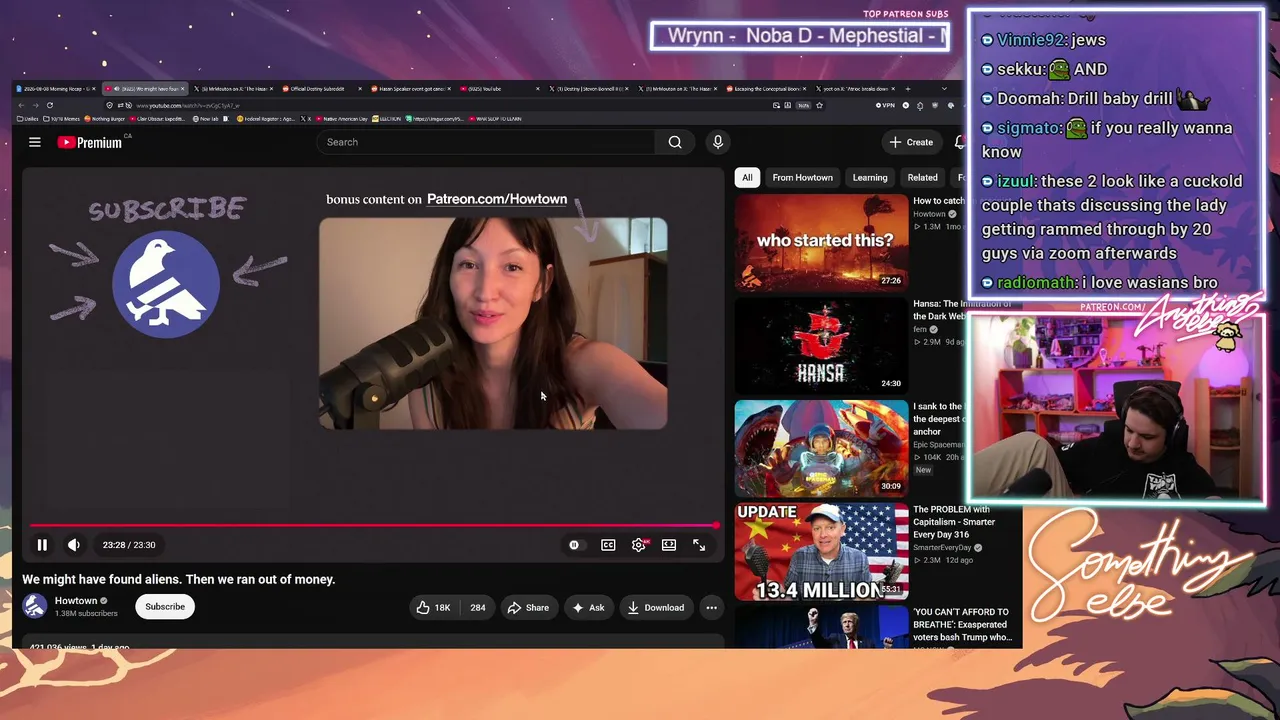Switch to the Escaping the Conceptual tab
The height and width of the screenshot is (720, 1280).
pyautogui.click(x=764, y=89)
